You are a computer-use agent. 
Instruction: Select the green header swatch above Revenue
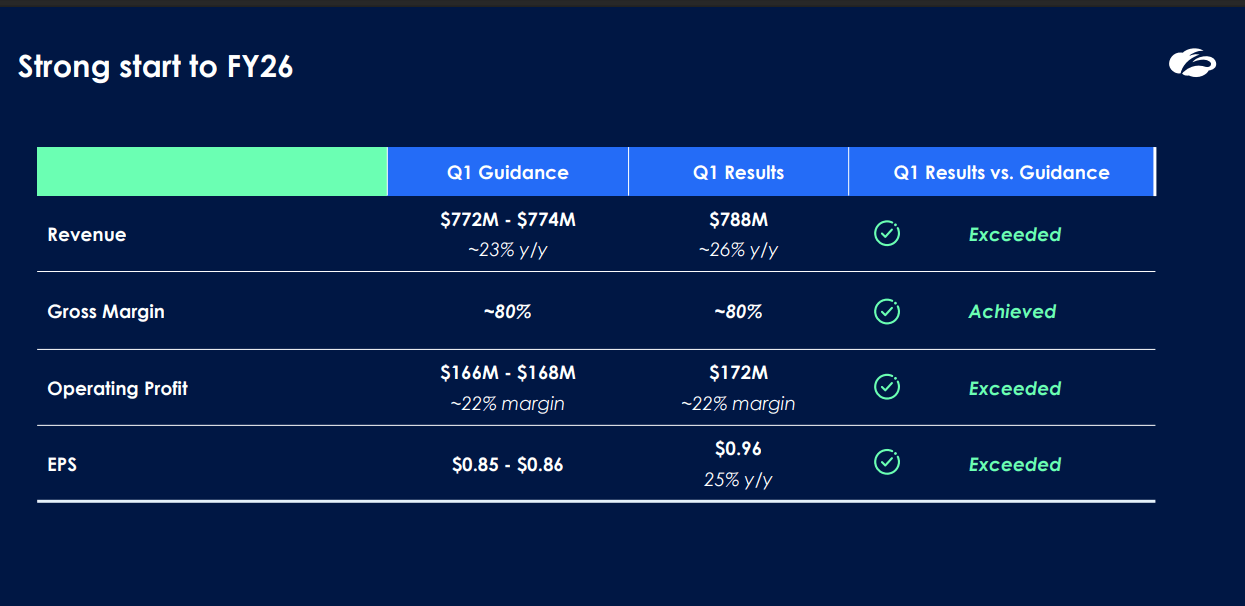pos(211,171)
